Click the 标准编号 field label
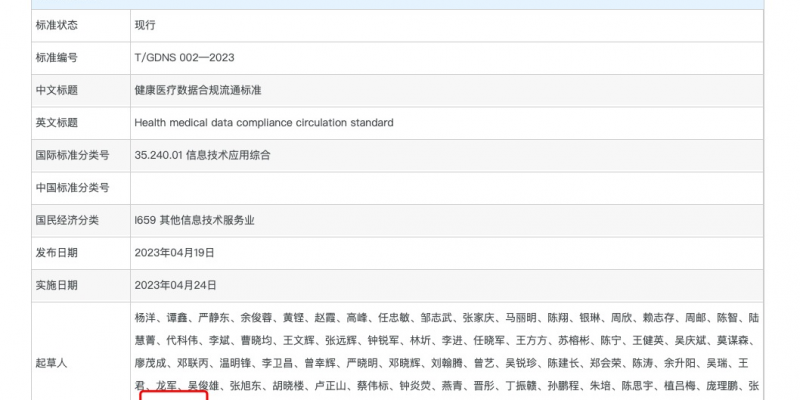 click(56, 57)
